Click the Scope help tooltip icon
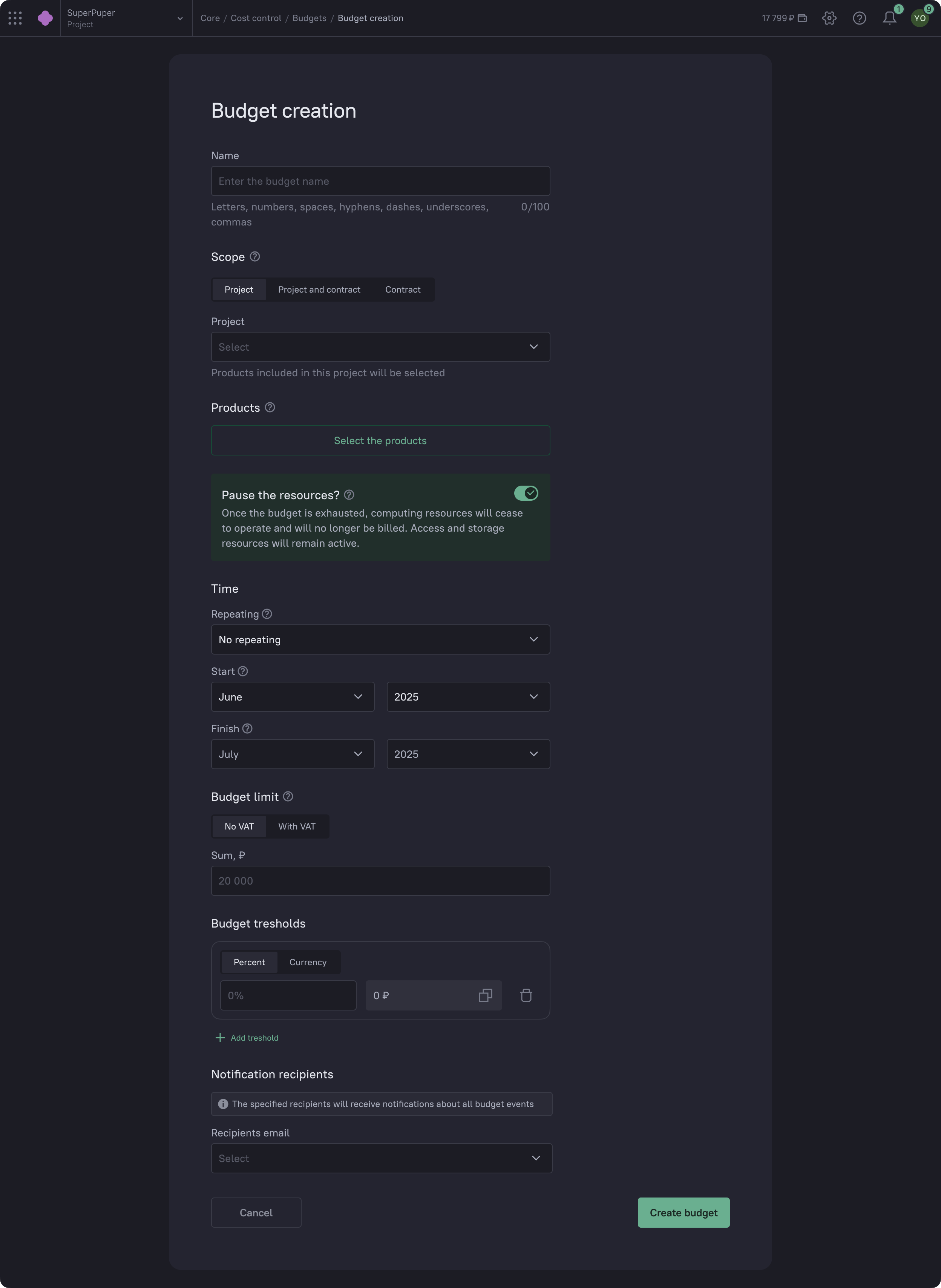 click(x=254, y=257)
